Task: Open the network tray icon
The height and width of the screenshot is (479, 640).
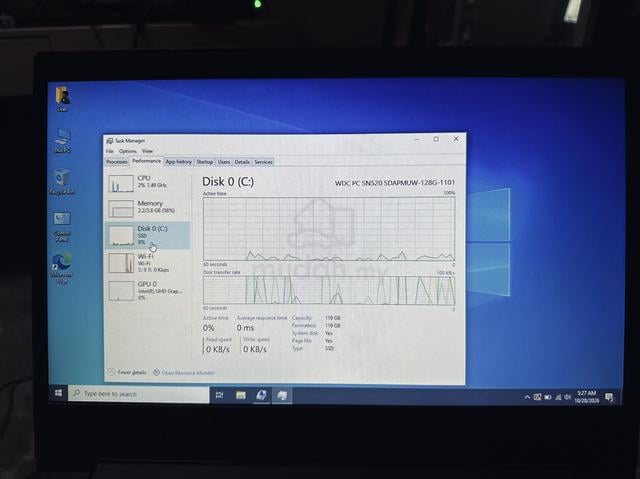Action: [558, 397]
